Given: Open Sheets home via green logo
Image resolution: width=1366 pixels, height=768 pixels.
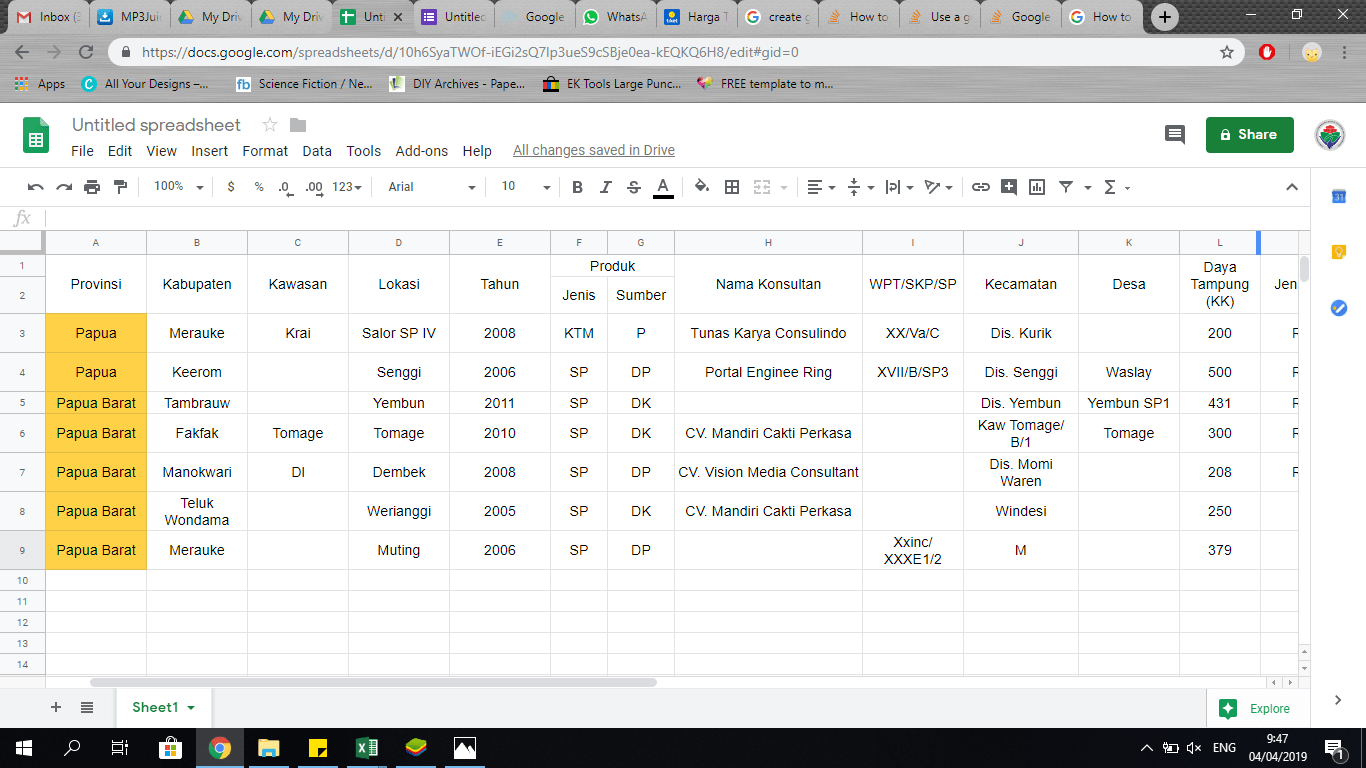Looking at the screenshot, I should tap(36, 136).
